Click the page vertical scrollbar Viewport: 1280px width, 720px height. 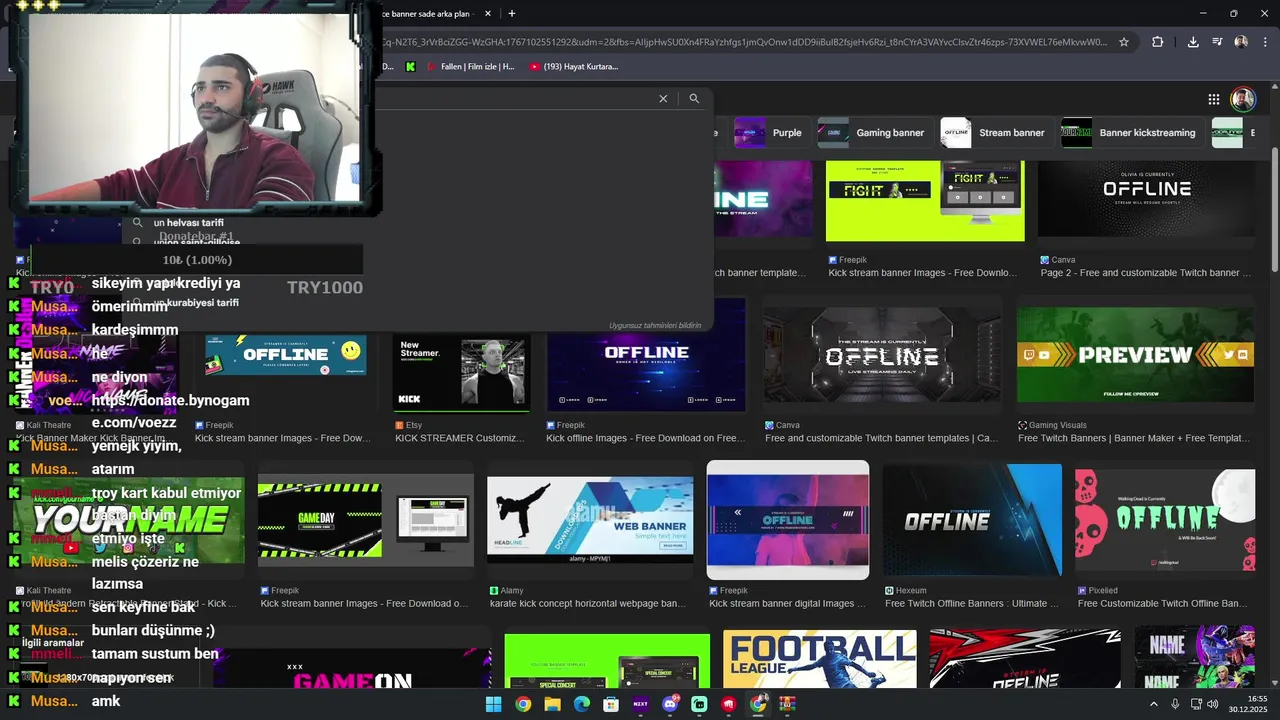1274,208
